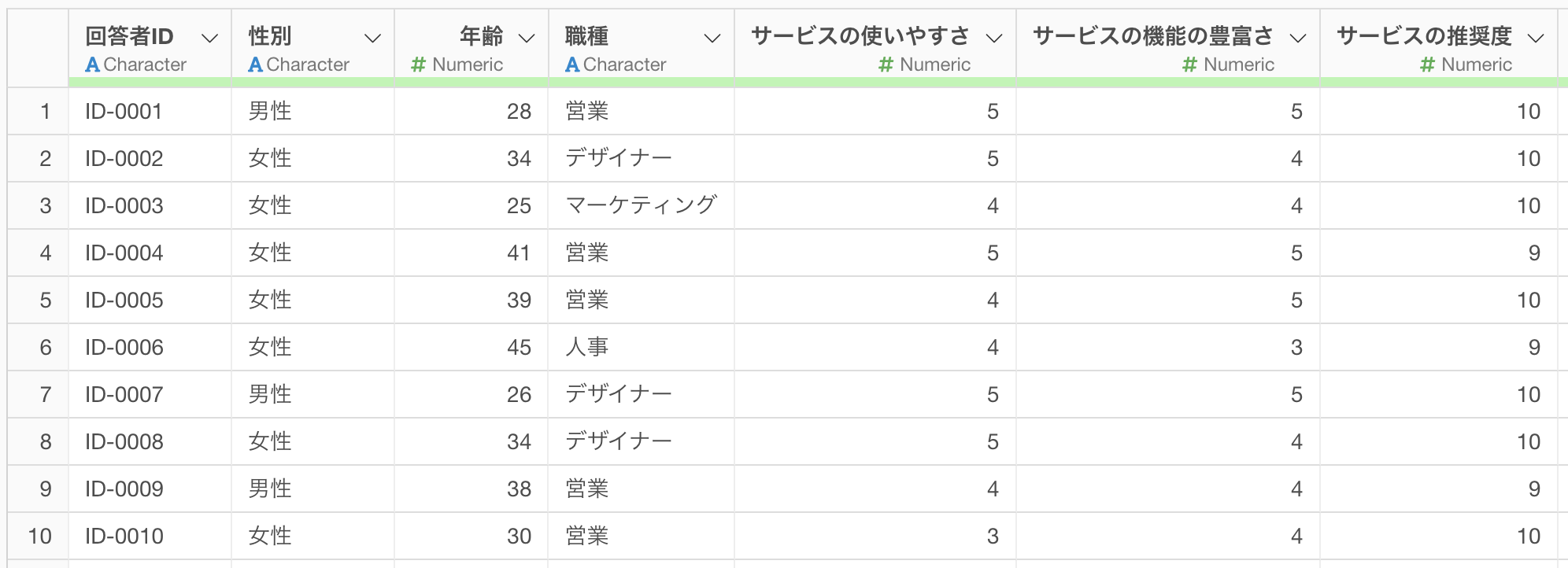Click the 人事 job type cell
The width and height of the screenshot is (1568, 568).
tap(641, 347)
